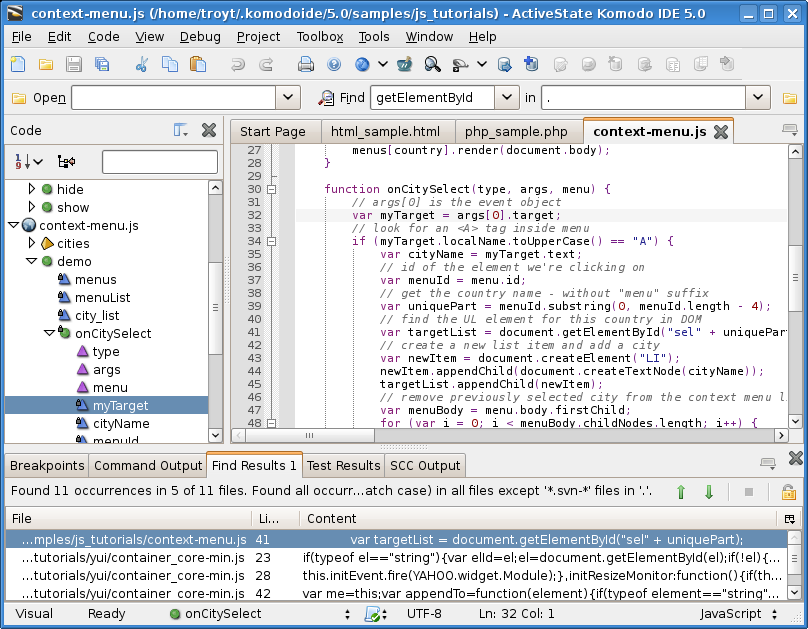The height and width of the screenshot is (629, 808).
Task: Open the View menu
Action: [x=149, y=36]
